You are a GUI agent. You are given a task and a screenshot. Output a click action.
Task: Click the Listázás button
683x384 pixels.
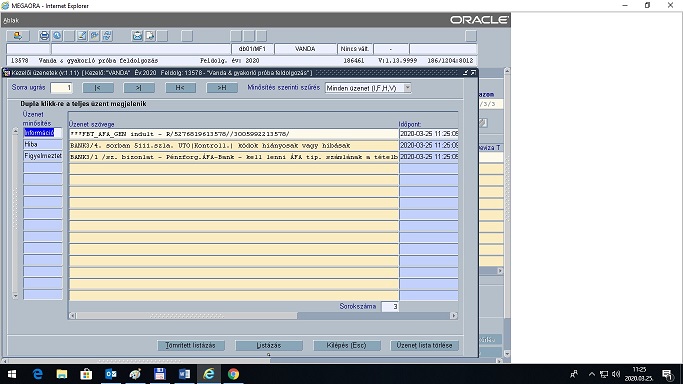click(269, 345)
